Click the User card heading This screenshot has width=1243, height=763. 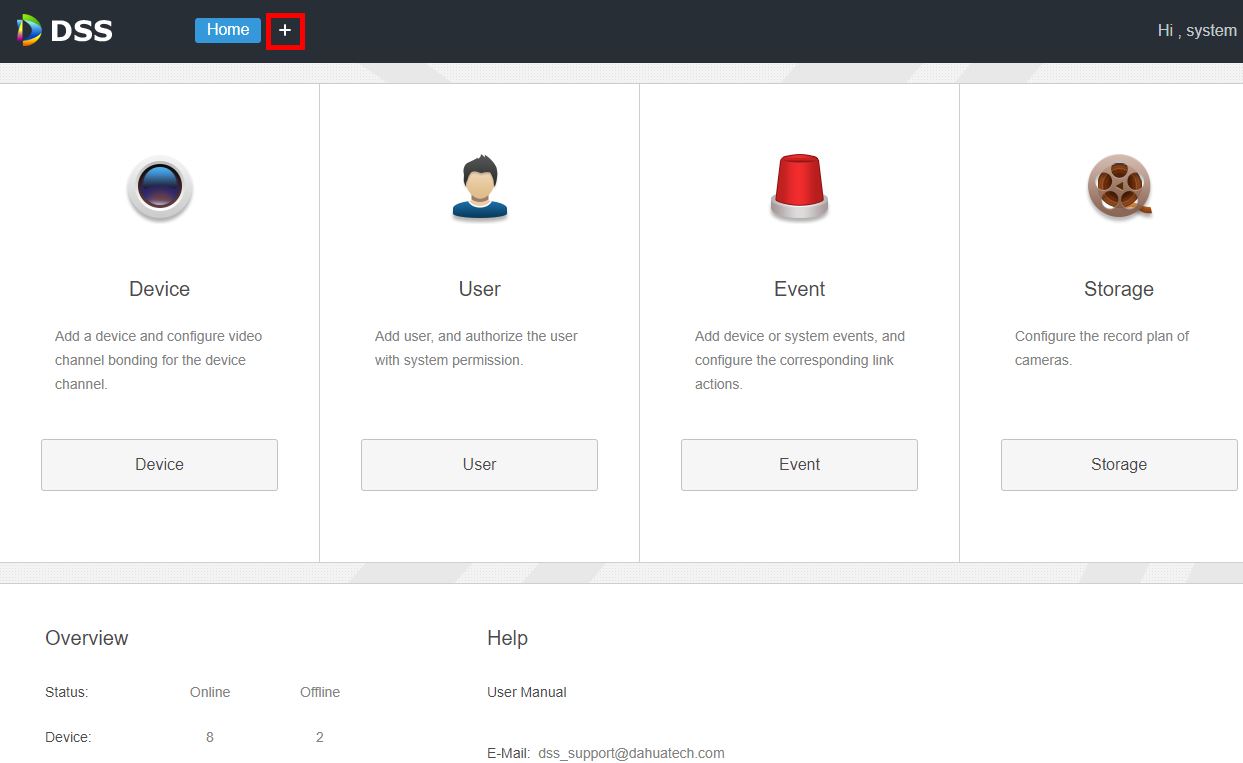[x=479, y=289]
